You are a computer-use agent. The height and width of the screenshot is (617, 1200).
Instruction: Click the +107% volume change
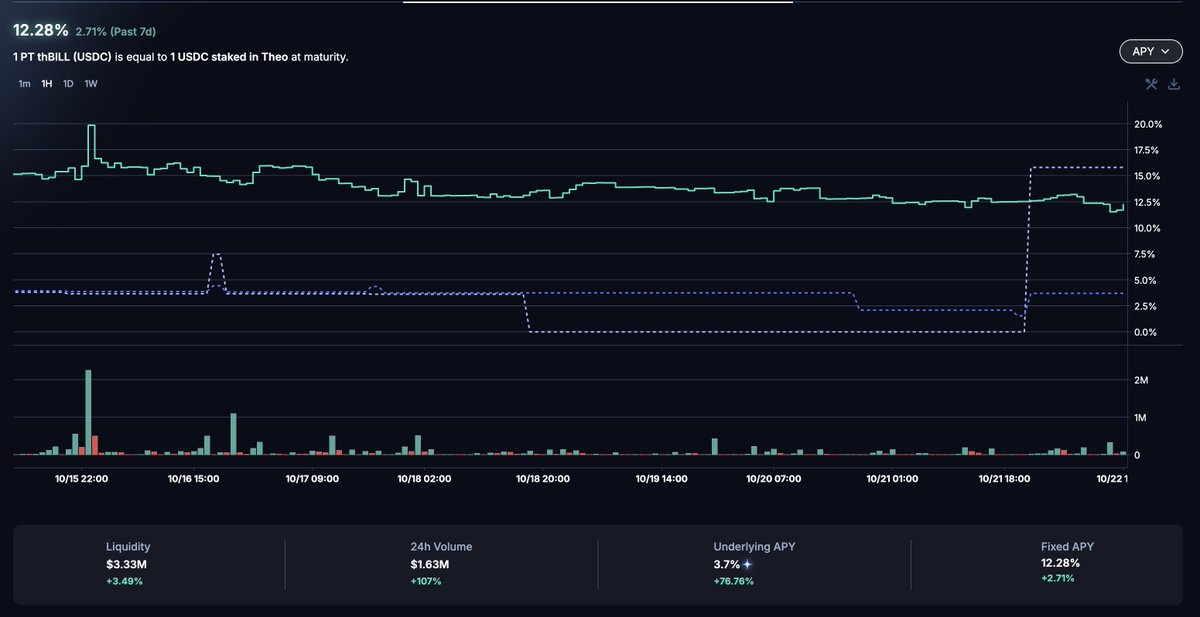(x=425, y=581)
